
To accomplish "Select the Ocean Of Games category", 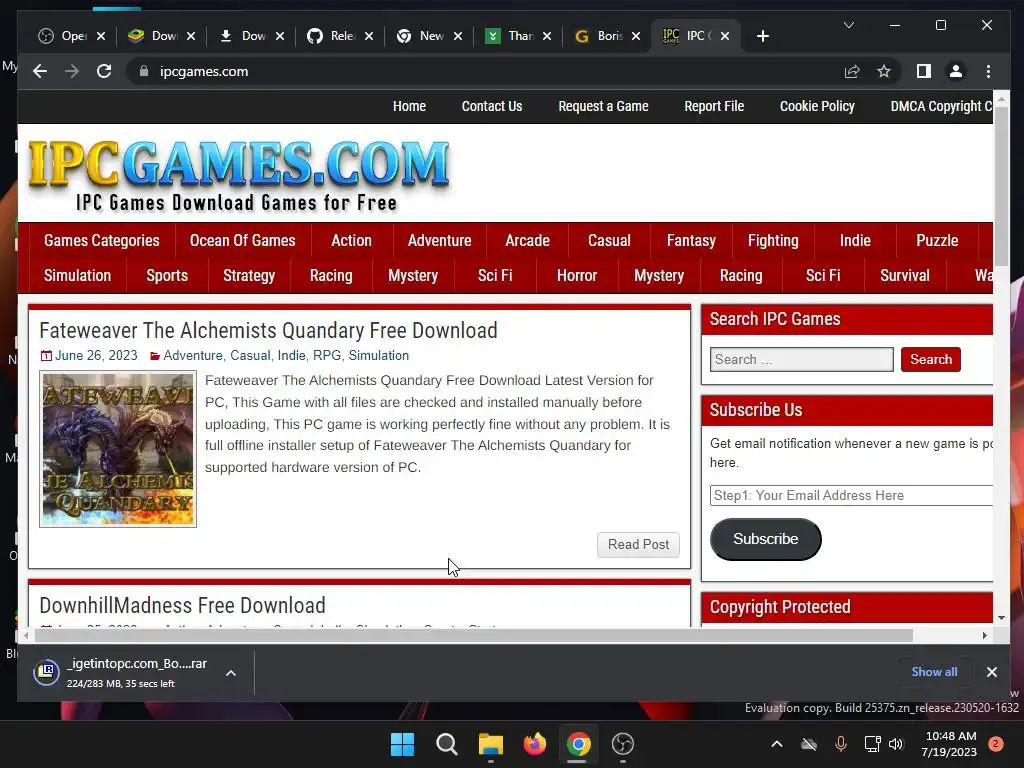I will (x=242, y=240).
